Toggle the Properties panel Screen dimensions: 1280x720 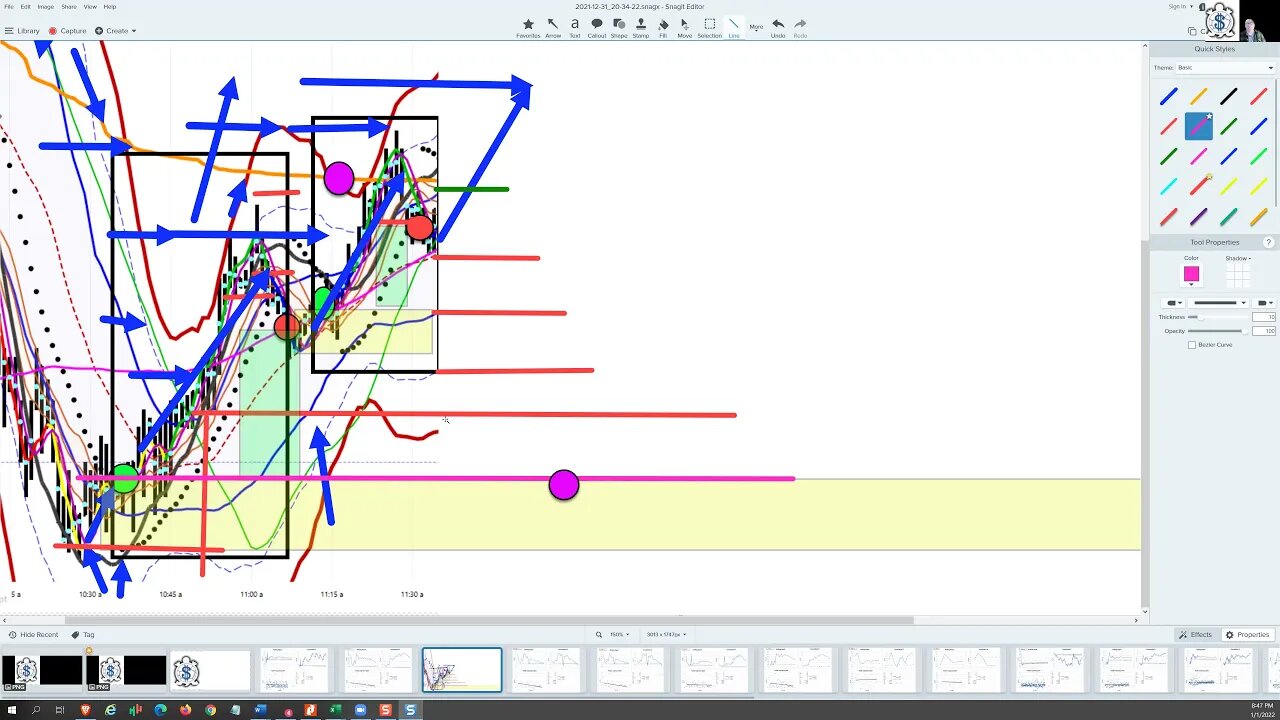tap(1247, 635)
